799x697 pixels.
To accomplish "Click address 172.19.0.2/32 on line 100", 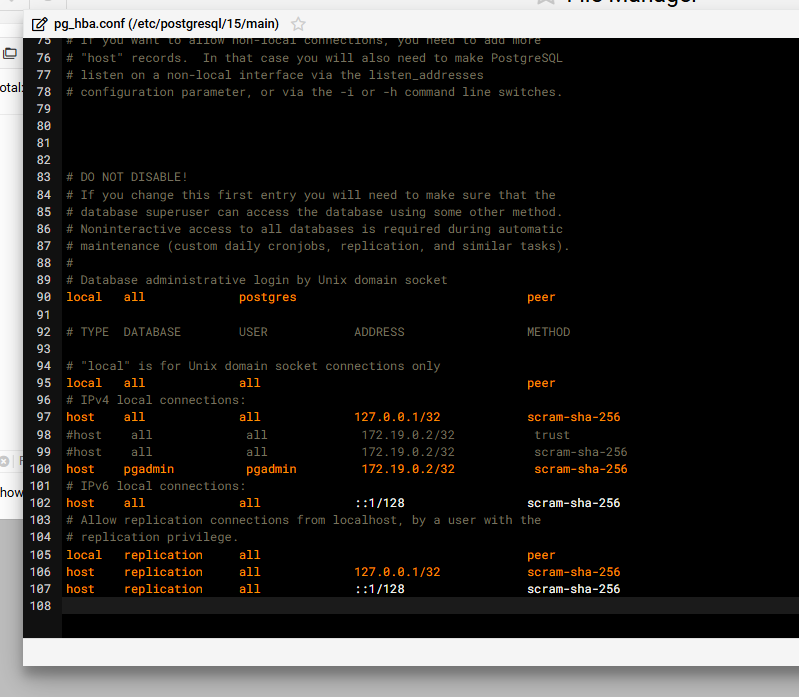I will pyautogui.click(x=408, y=469).
